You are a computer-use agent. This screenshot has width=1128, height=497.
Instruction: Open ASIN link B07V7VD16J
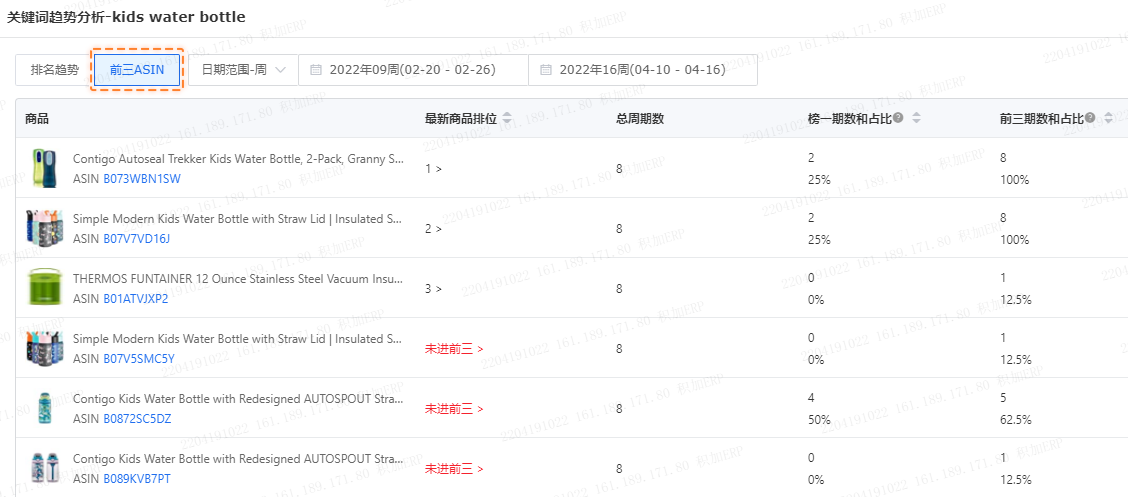coord(137,239)
